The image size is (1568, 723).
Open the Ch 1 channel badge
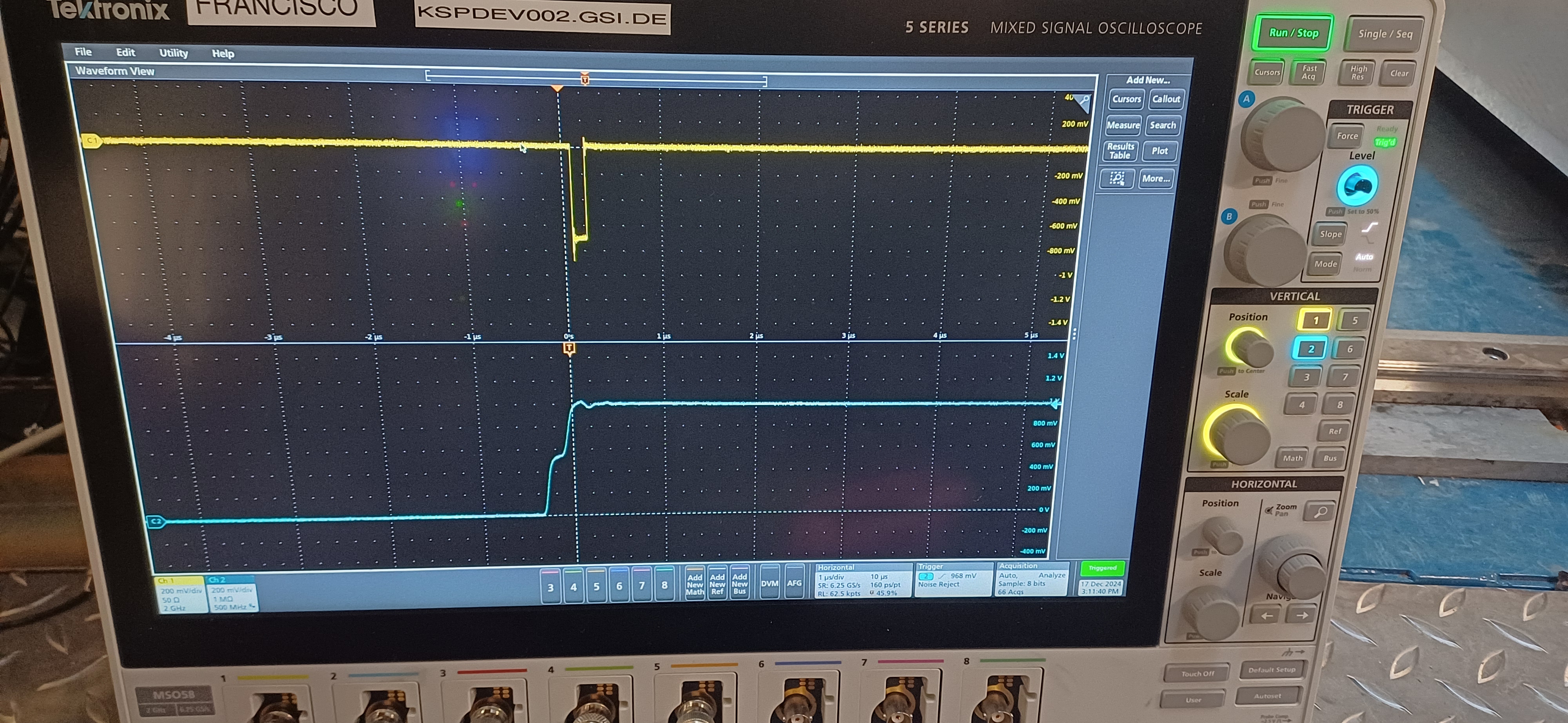coord(181,594)
